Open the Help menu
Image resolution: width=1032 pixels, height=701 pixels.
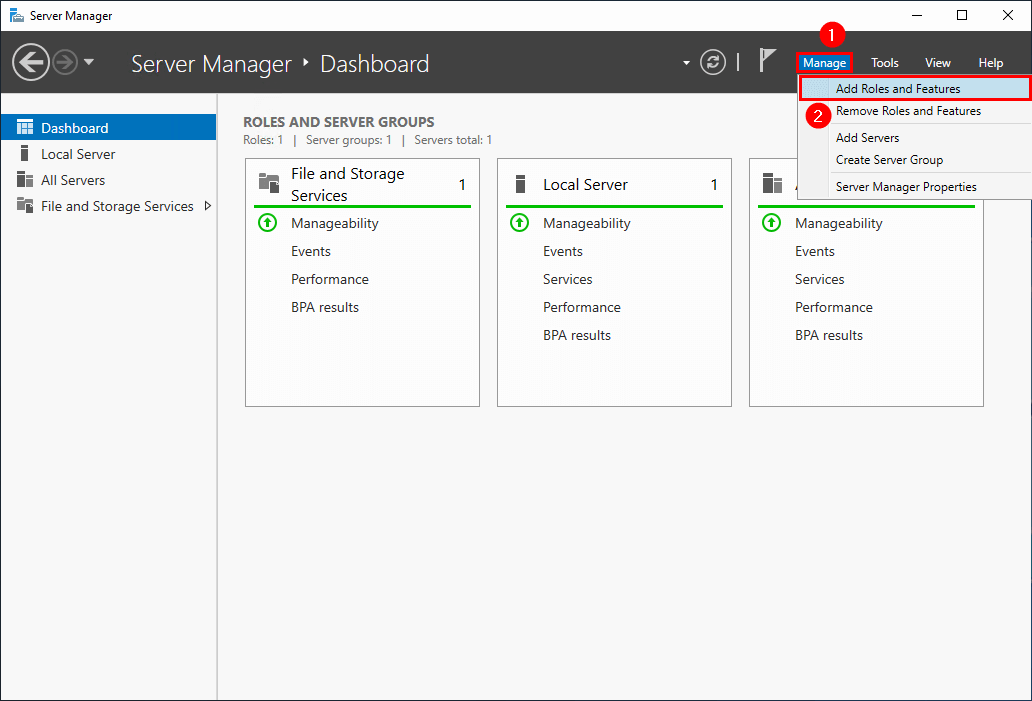point(991,63)
